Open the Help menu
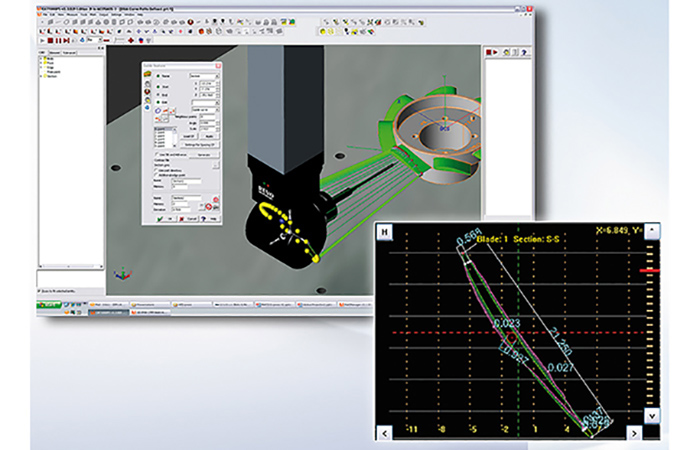The height and width of the screenshot is (450, 700). (x=140, y=15)
